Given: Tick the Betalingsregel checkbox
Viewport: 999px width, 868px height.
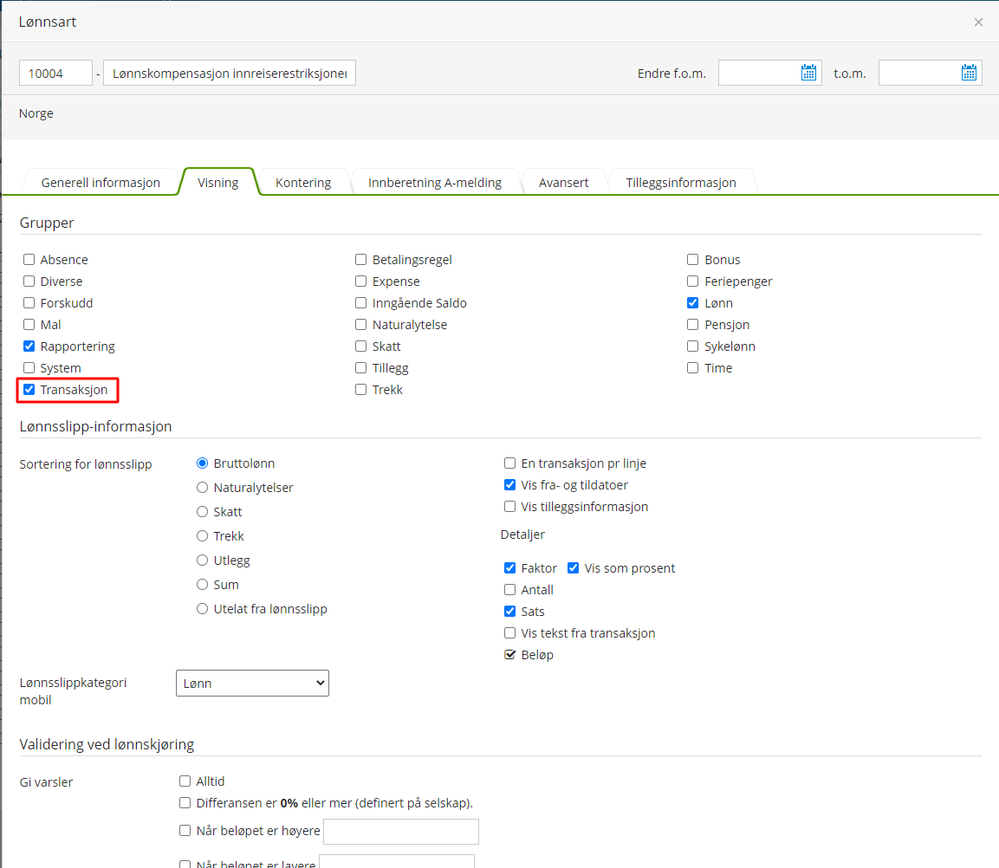Looking at the screenshot, I should click(x=361, y=259).
